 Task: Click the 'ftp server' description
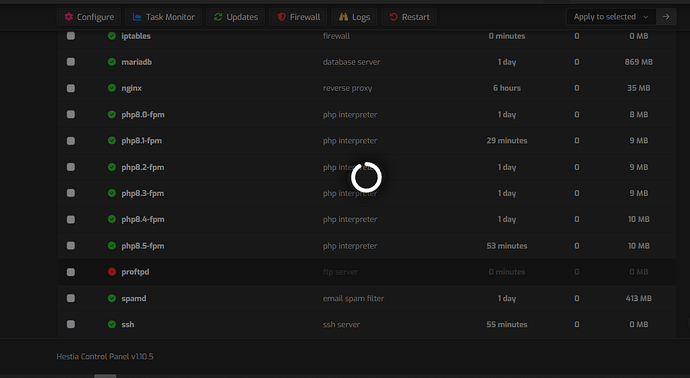coord(340,272)
